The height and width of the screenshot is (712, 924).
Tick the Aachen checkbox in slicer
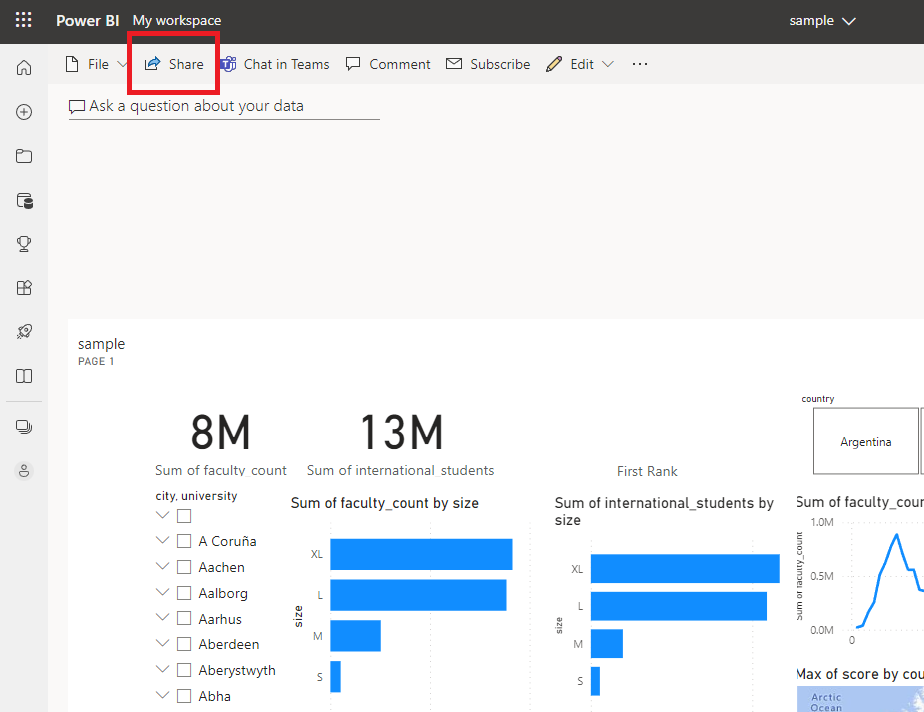click(184, 567)
